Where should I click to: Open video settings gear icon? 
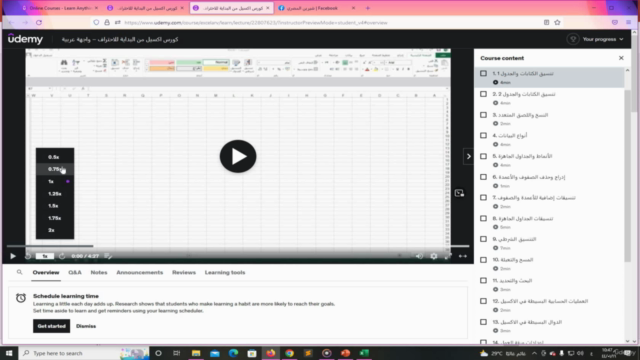[433, 256]
